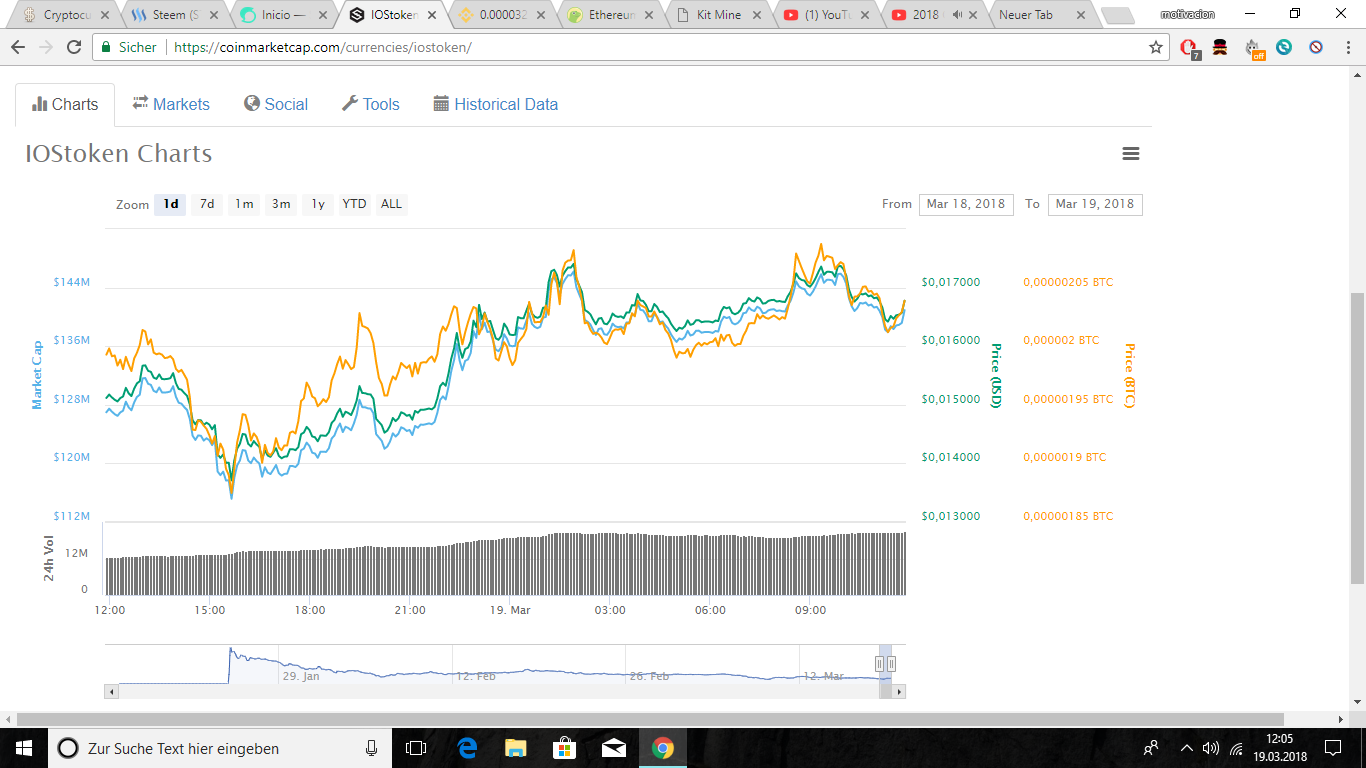Open the Action Center notifications
Image resolution: width=1366 pixels, height=768 pixels.
(x=1332, y=748)
